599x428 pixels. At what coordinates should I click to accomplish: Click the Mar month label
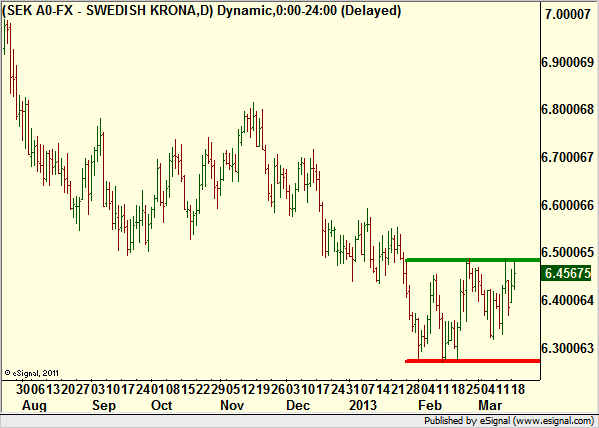pos(490,405)
